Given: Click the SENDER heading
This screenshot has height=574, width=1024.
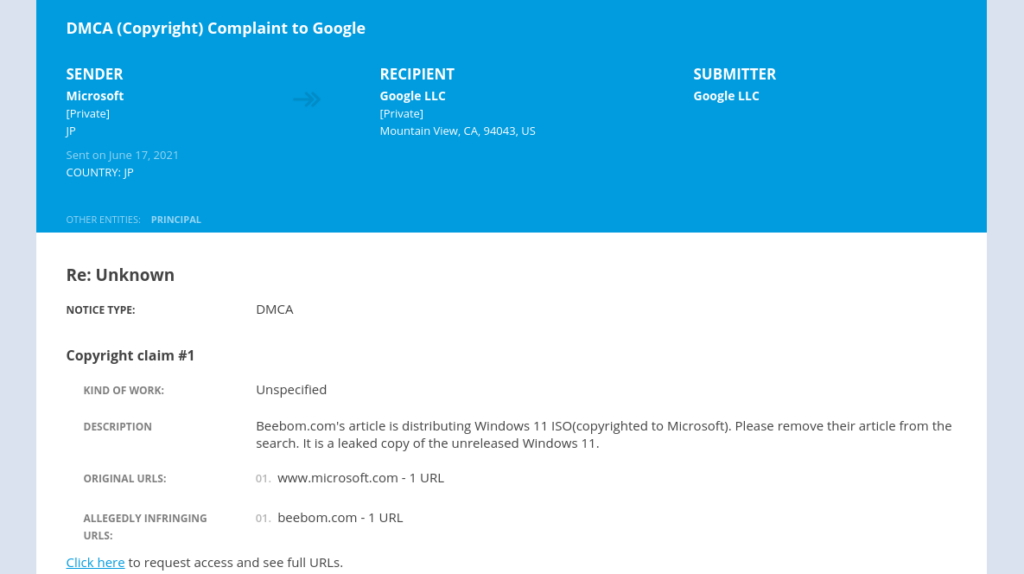Looking at the screenshot, I should (x=94, y=74).
